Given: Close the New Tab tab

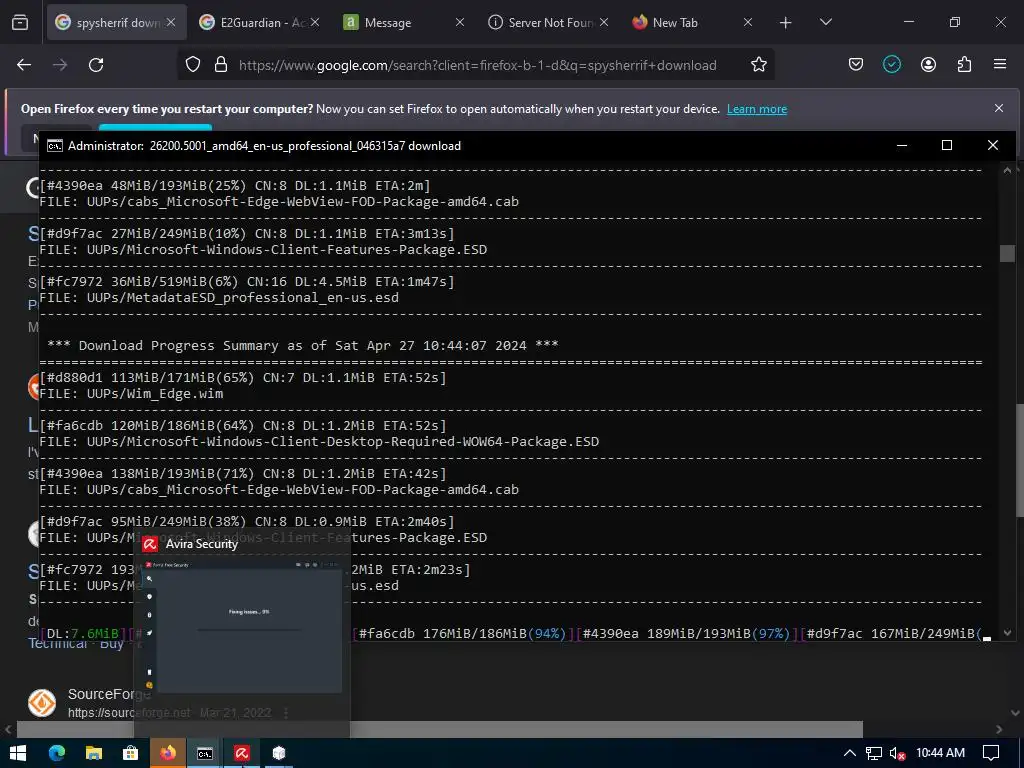Looking at the screenshot, I should [748, 22].
